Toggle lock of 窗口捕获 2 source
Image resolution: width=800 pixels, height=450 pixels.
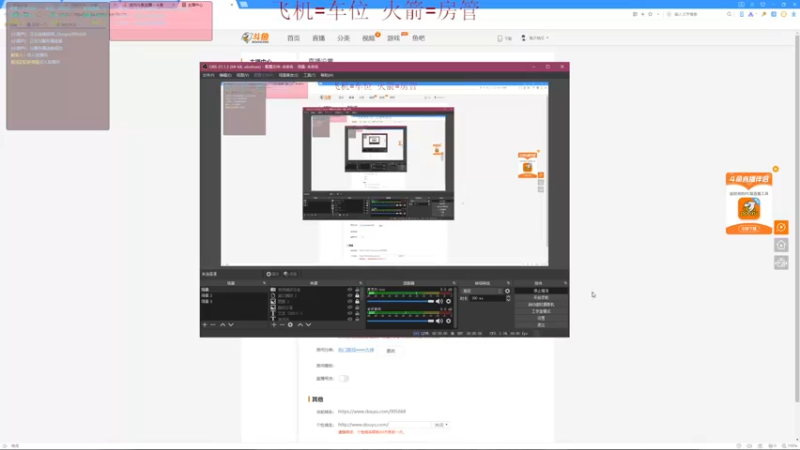357,295
